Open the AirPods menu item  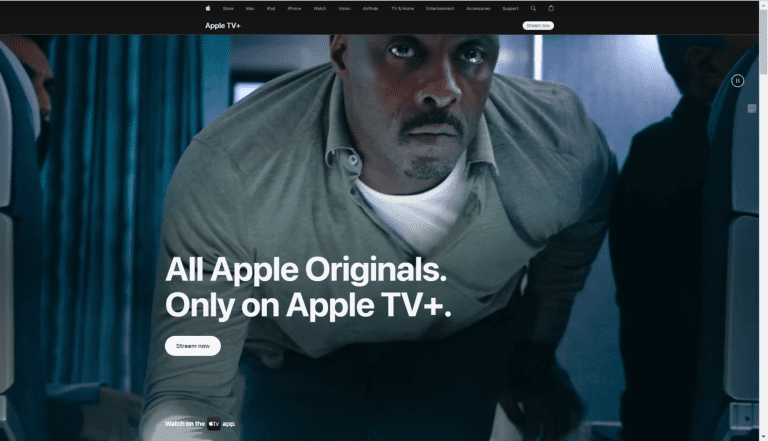coord(371,8)
